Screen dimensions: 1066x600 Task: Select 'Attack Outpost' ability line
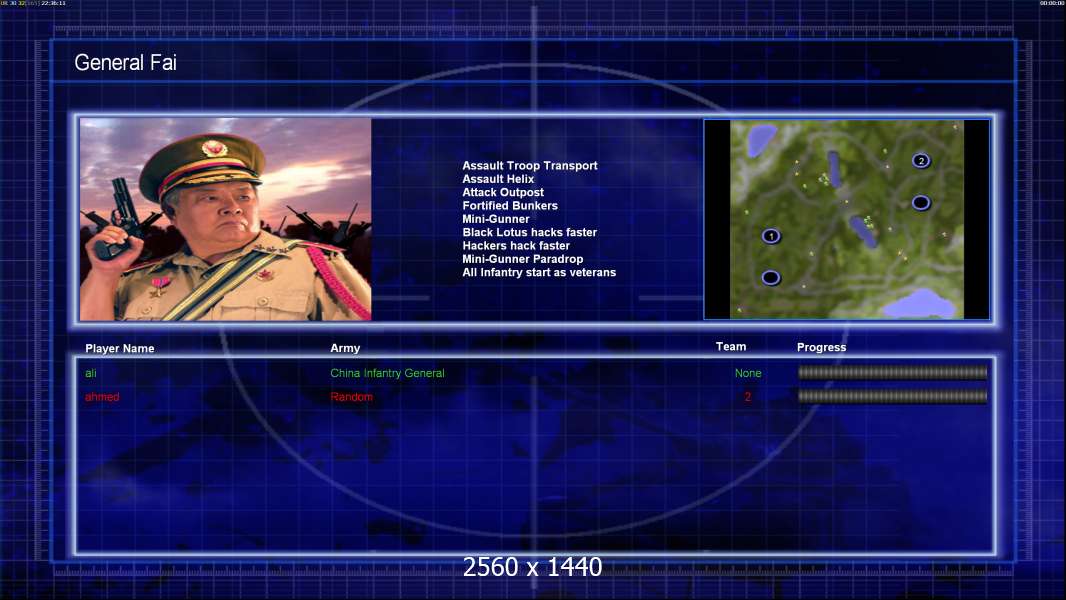coord(502,192)
